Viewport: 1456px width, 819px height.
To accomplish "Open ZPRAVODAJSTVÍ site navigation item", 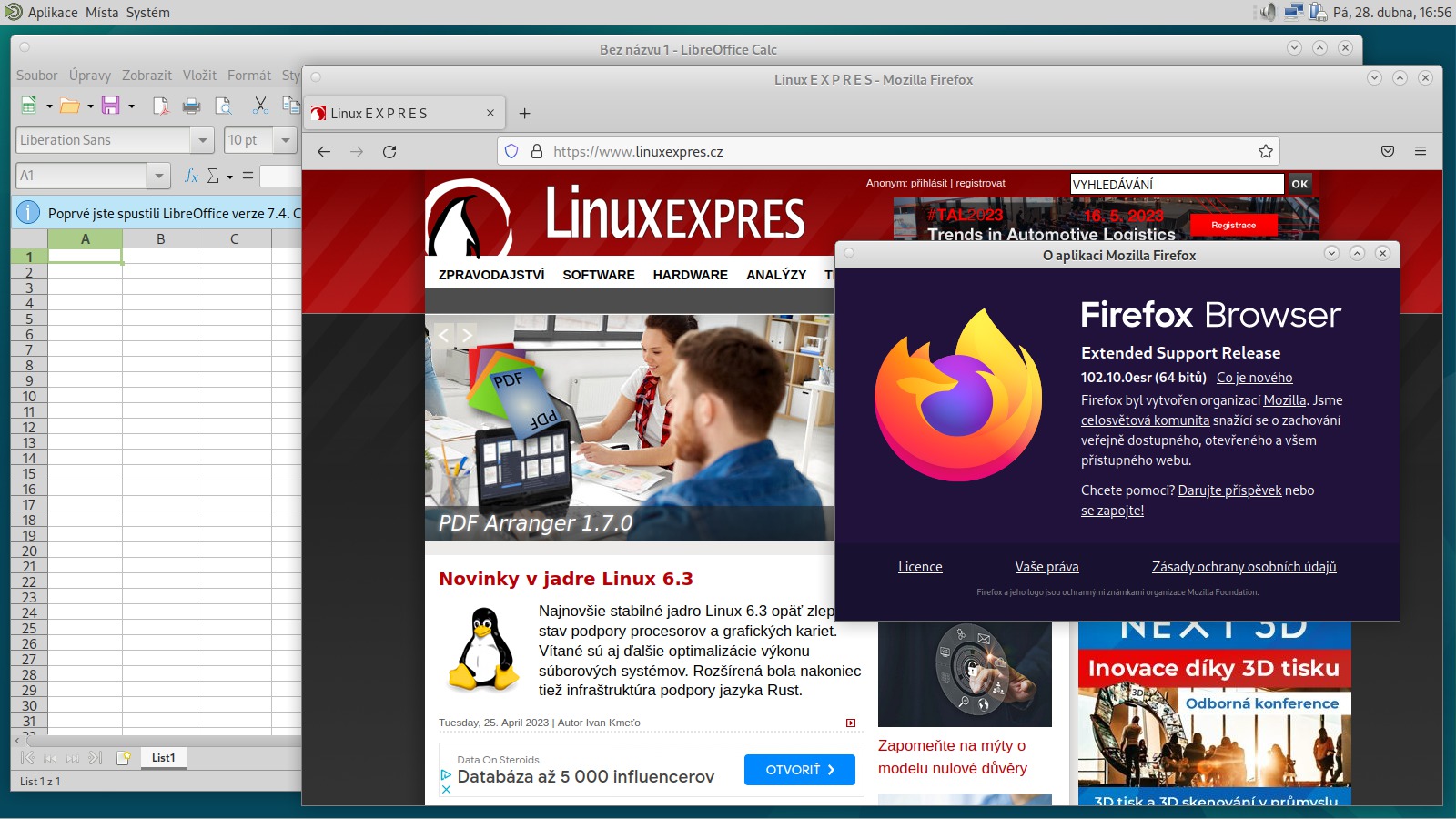I will pyautogui.click(x=491, y=275).
